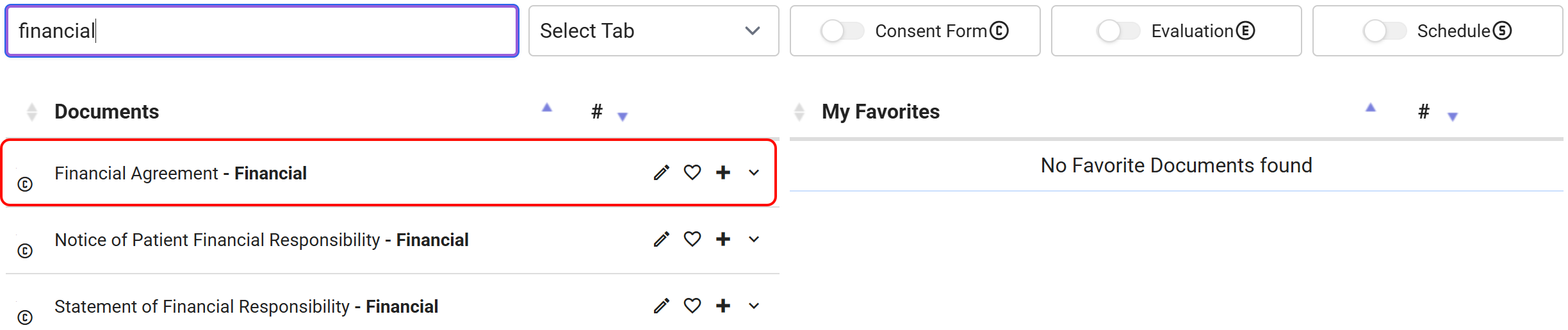The width and height of the screenshot is (1568, 330).
Task: Favorite Notice of Patient Financial Responsibility
Action: tap(692, 239)
